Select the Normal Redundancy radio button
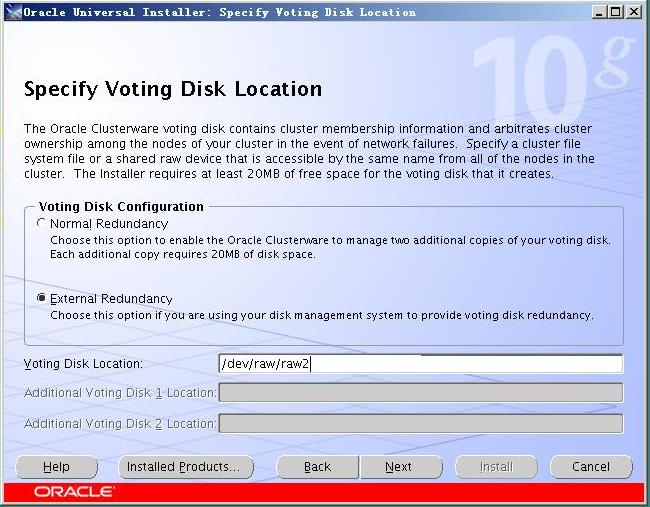This screenshot has width=650, height=507. (x=41, y=223)
